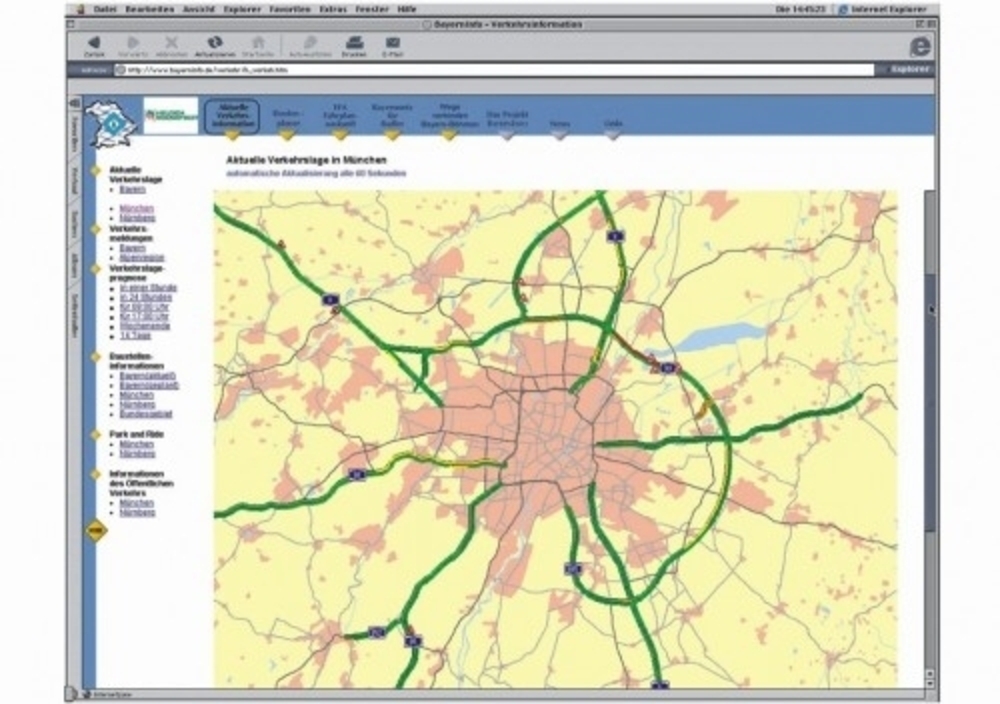This screenshot has width=1000, height=704.
Task: Open the 14 Tage forecast link
Action: coord(134,336)
